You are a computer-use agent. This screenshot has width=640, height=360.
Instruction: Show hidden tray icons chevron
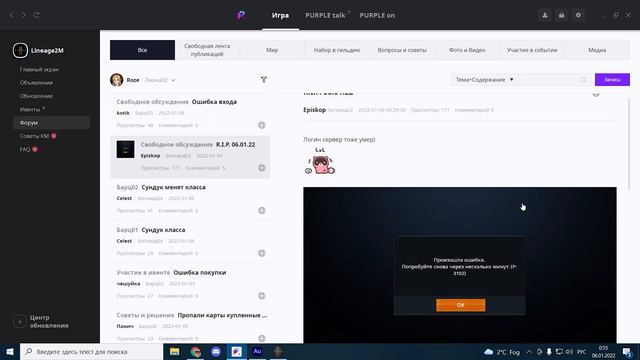tap(529, 351)
